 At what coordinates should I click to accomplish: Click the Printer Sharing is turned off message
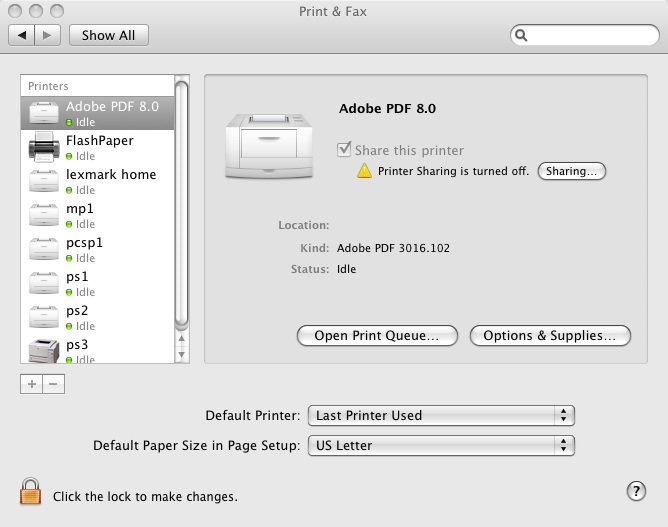click(x=453, y=171)
